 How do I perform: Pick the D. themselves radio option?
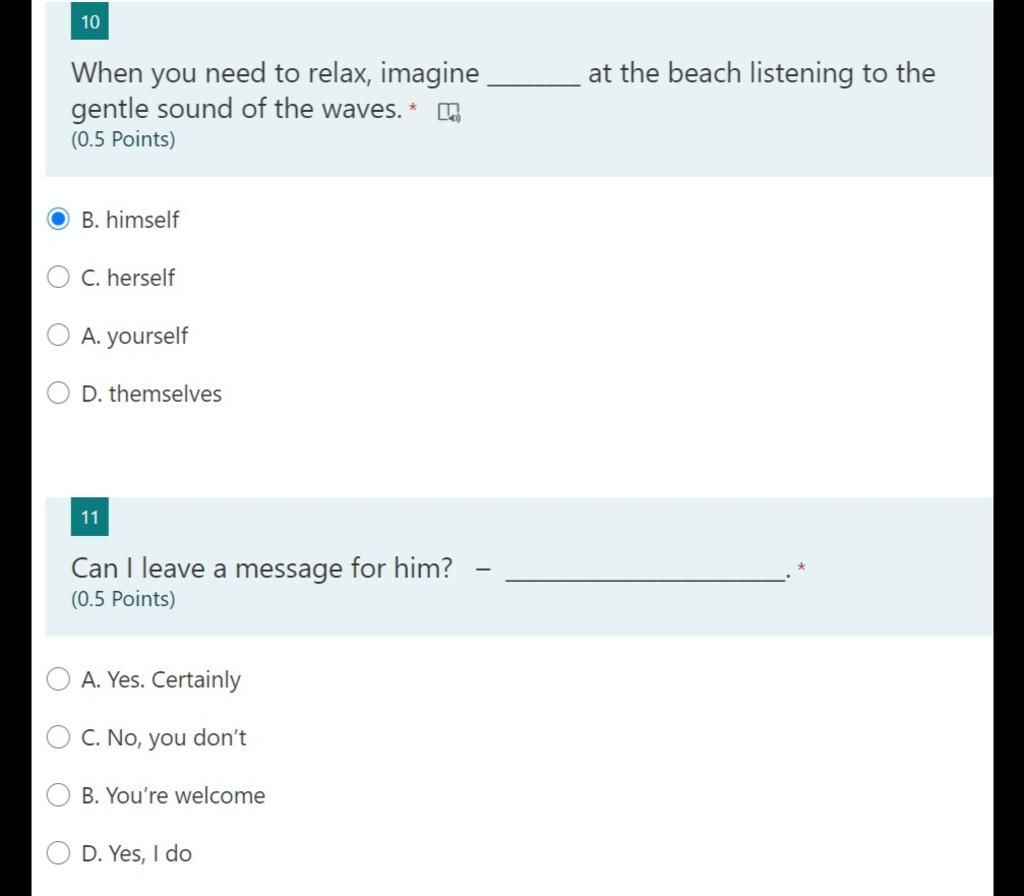(58, 393)
